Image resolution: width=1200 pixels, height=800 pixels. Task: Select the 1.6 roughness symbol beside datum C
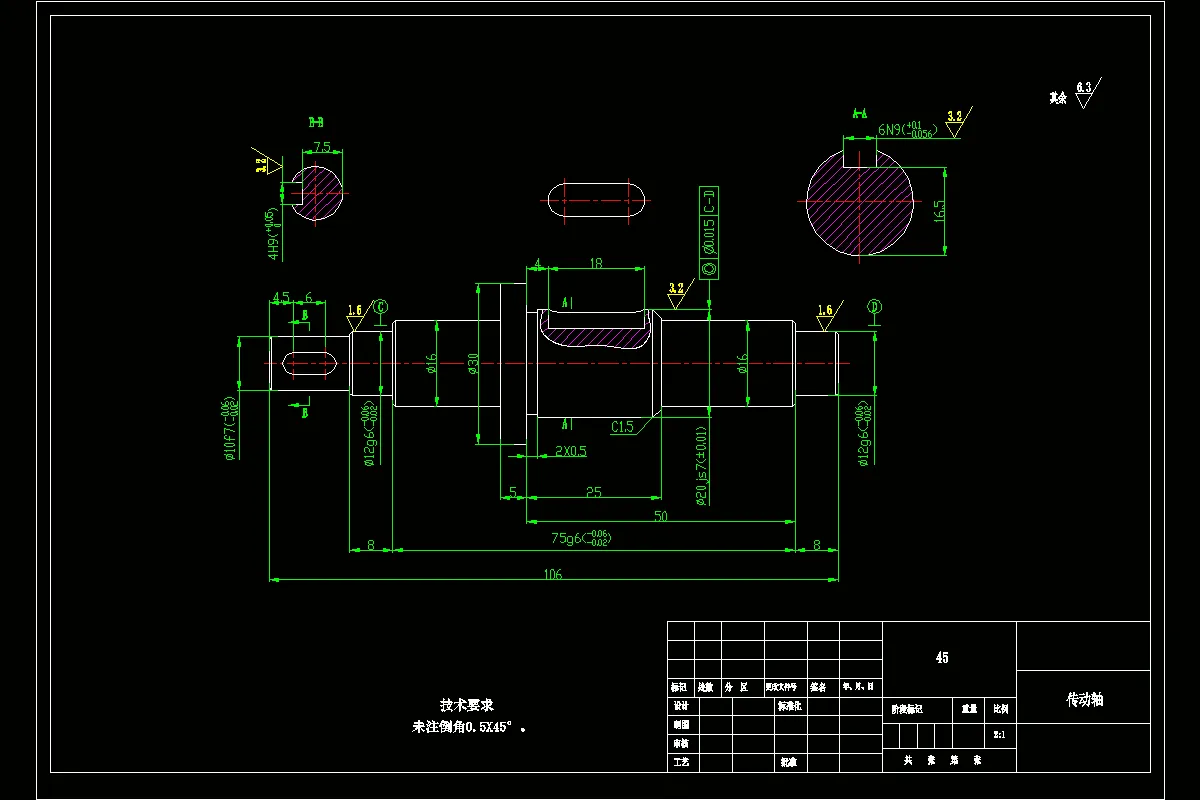tap(355, 310)
